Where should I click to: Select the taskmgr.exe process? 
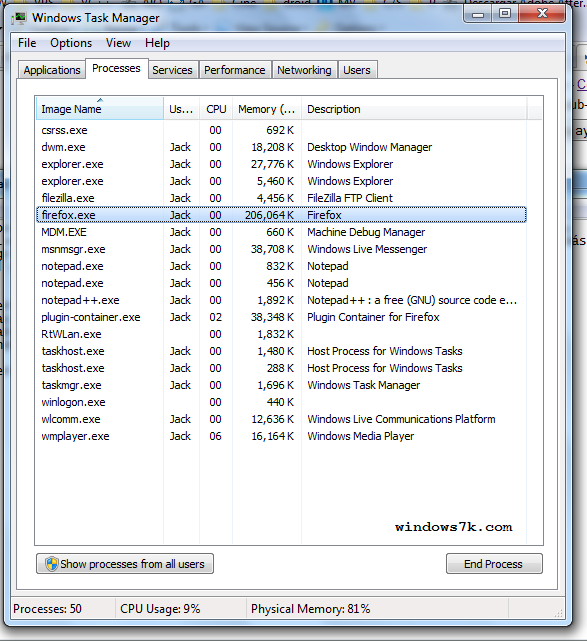click(x=281, y=385)
